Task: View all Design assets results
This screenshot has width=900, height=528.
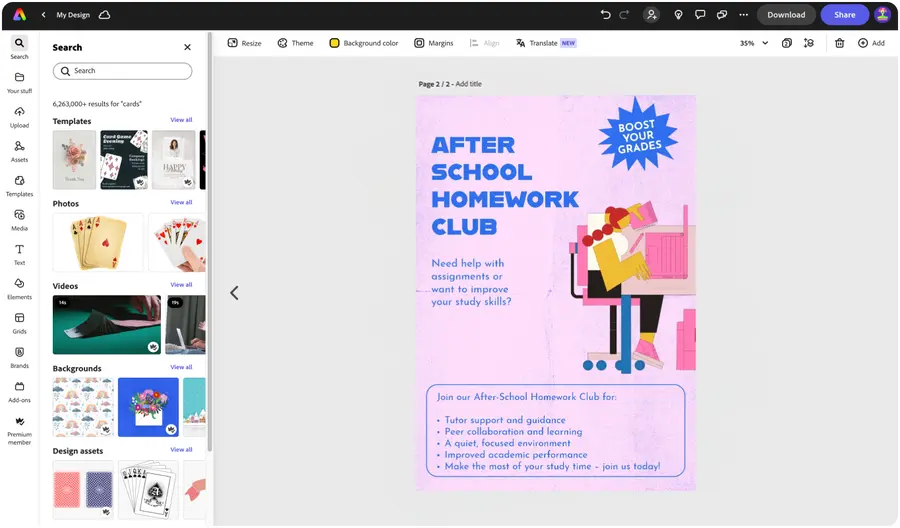Action: [x=181, y=450]
